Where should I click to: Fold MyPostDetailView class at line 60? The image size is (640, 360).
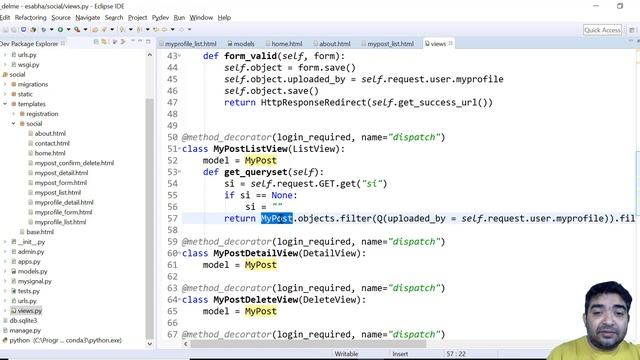(180, 252)
